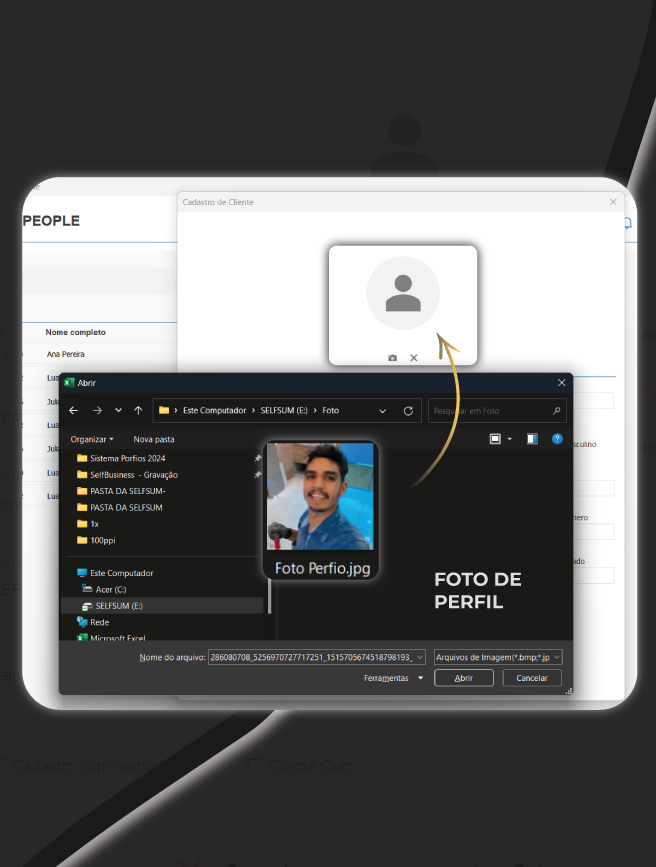Create a Nova pasta

click(x=154, y=439)
